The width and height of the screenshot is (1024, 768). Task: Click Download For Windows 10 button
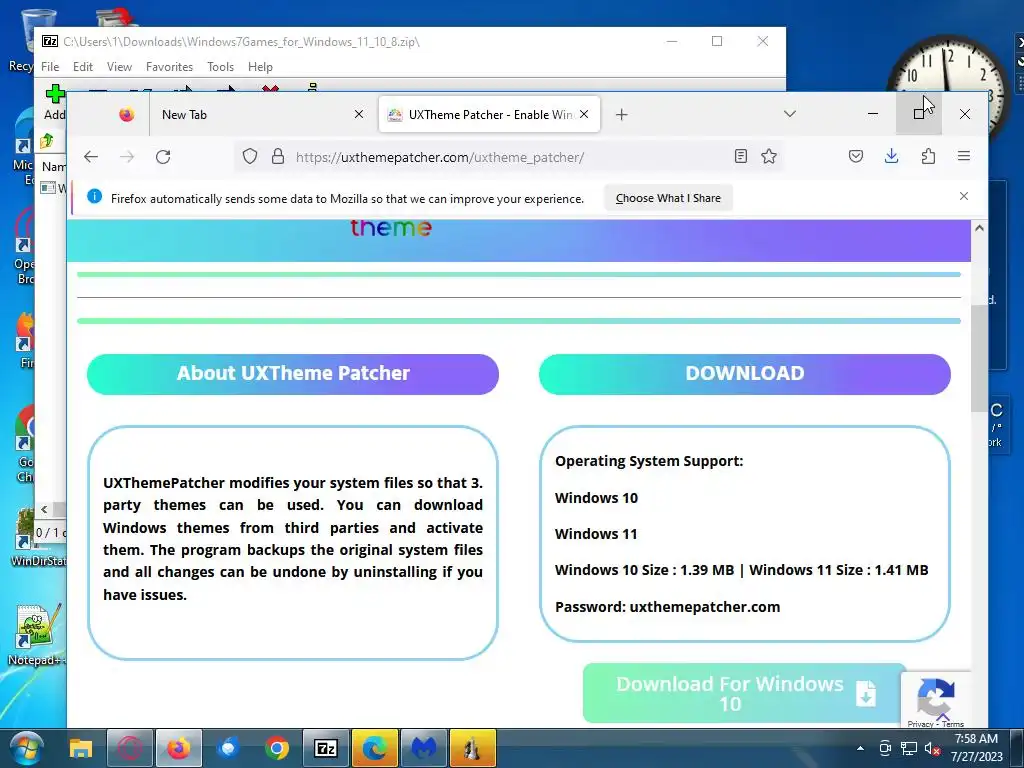[744, 694]
